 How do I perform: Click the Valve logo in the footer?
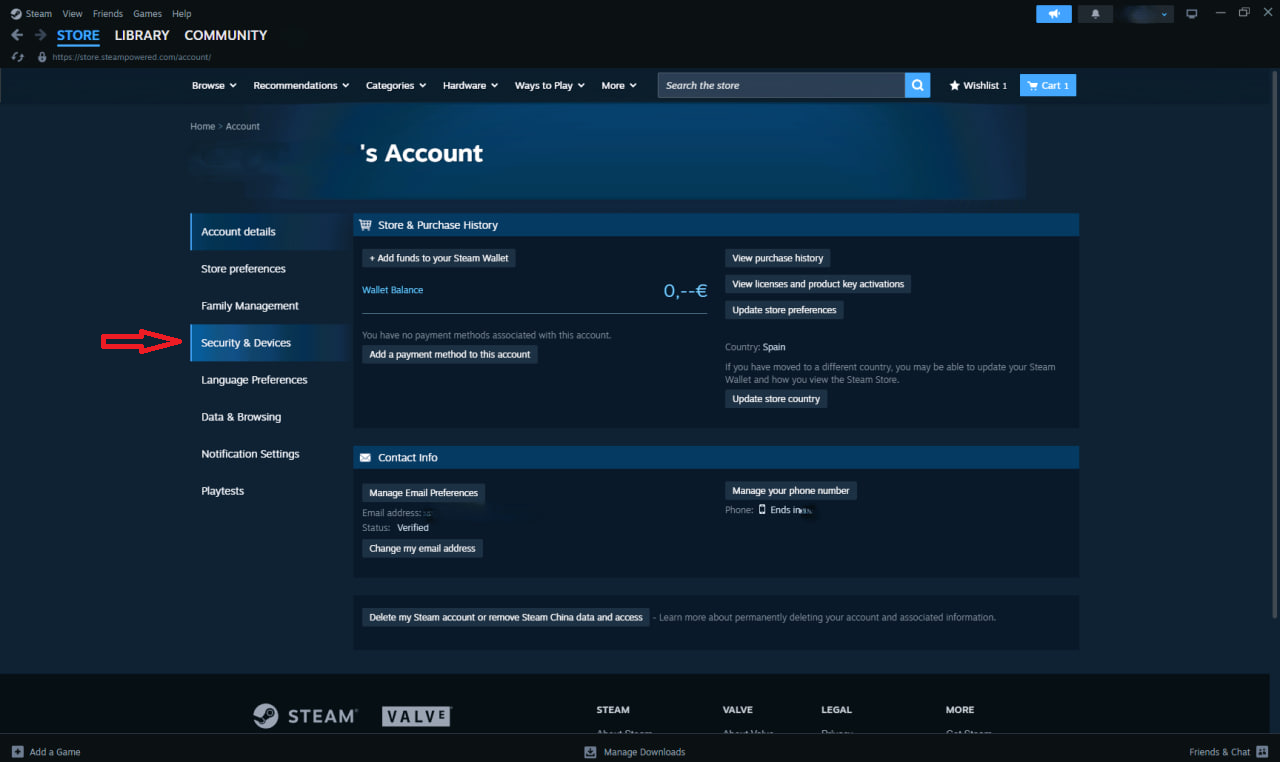pyautogui.click(x=417, y=716)
